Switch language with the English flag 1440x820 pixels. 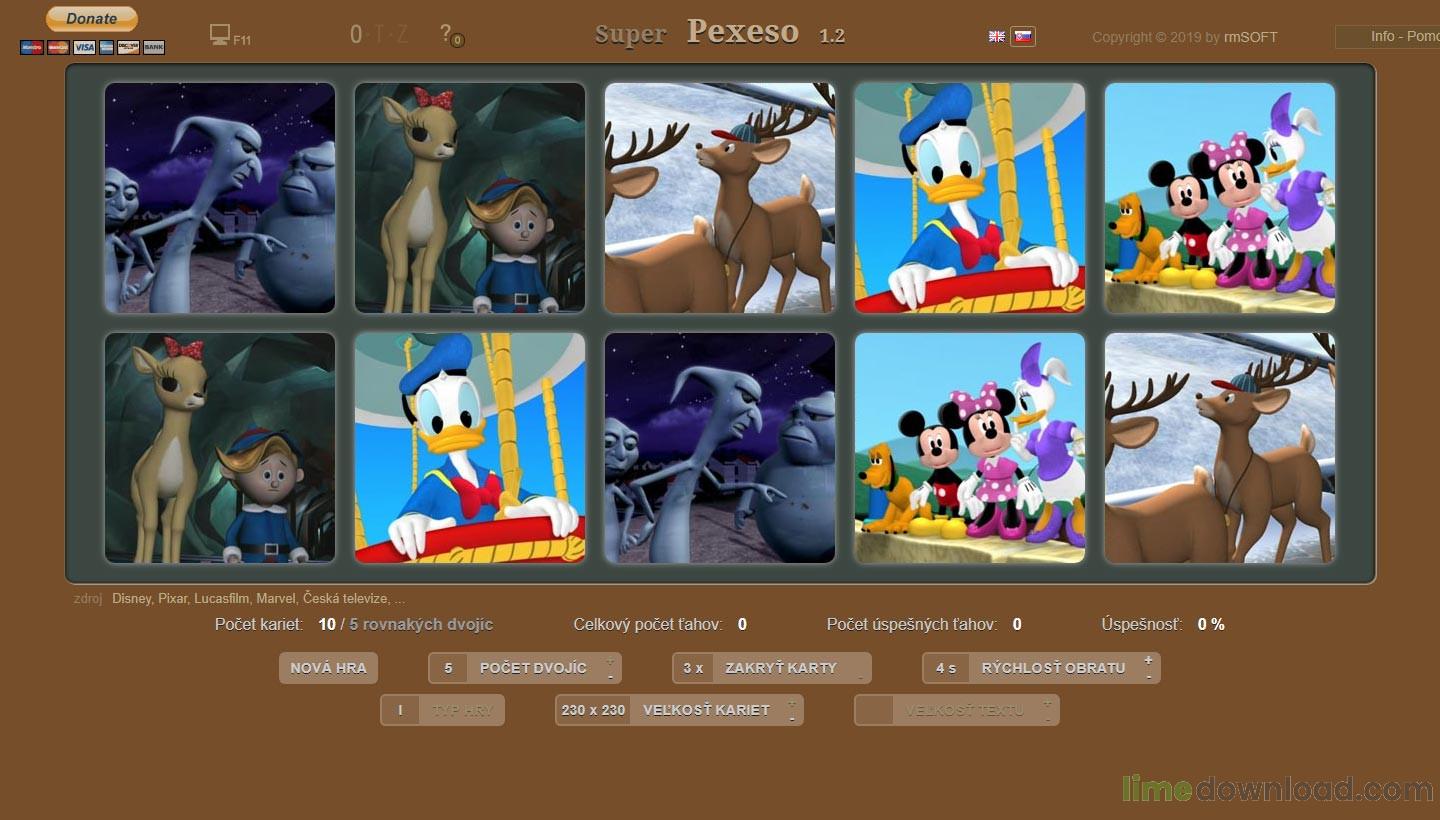(x=997, y=36)
